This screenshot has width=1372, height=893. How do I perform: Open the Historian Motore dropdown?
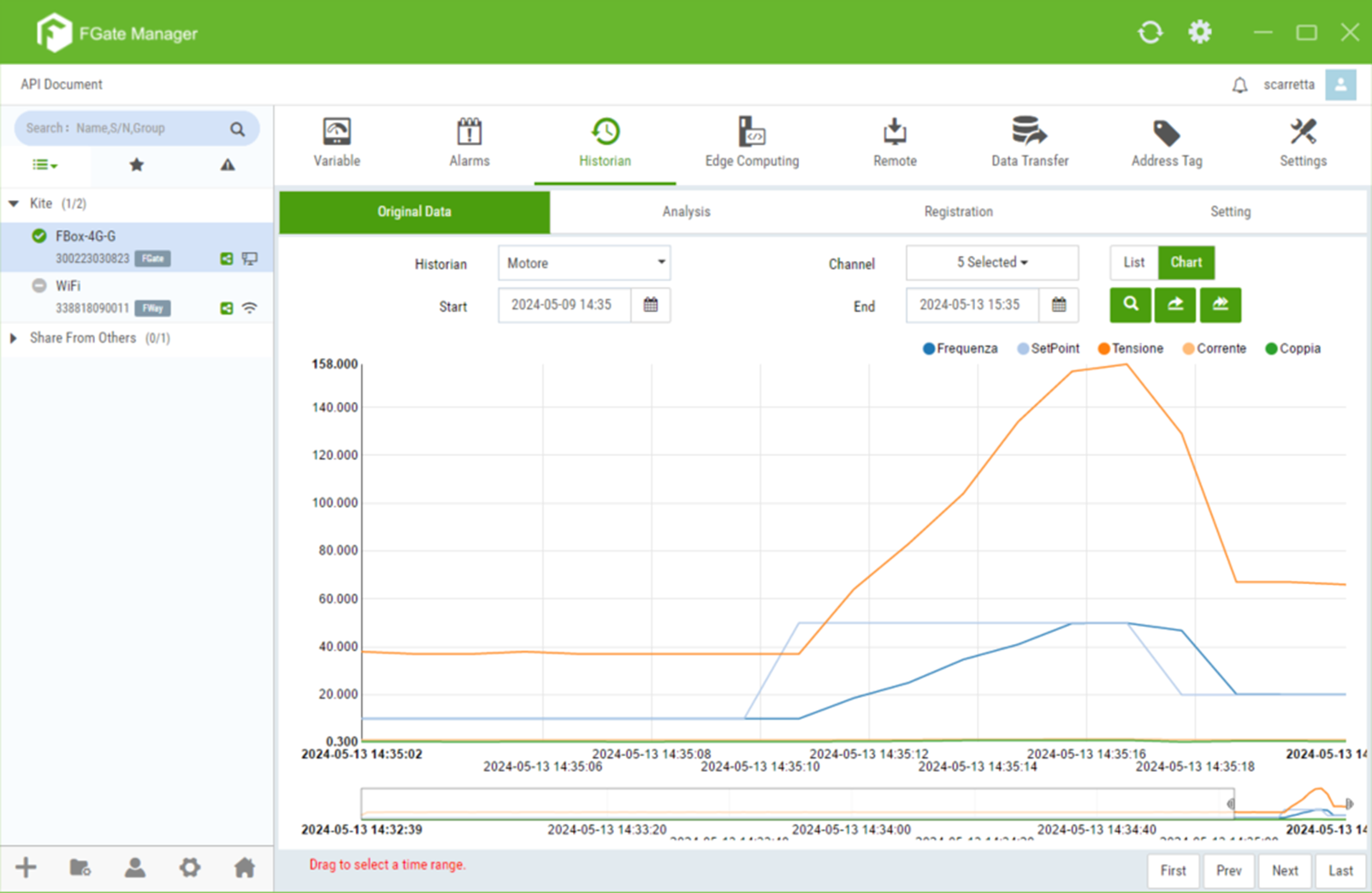coord(584,263)
